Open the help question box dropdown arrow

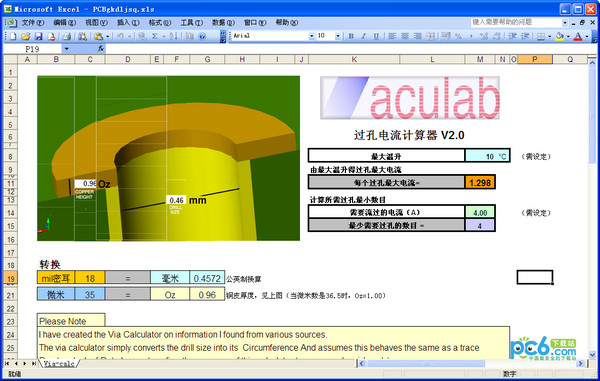(x=564, y=23)
